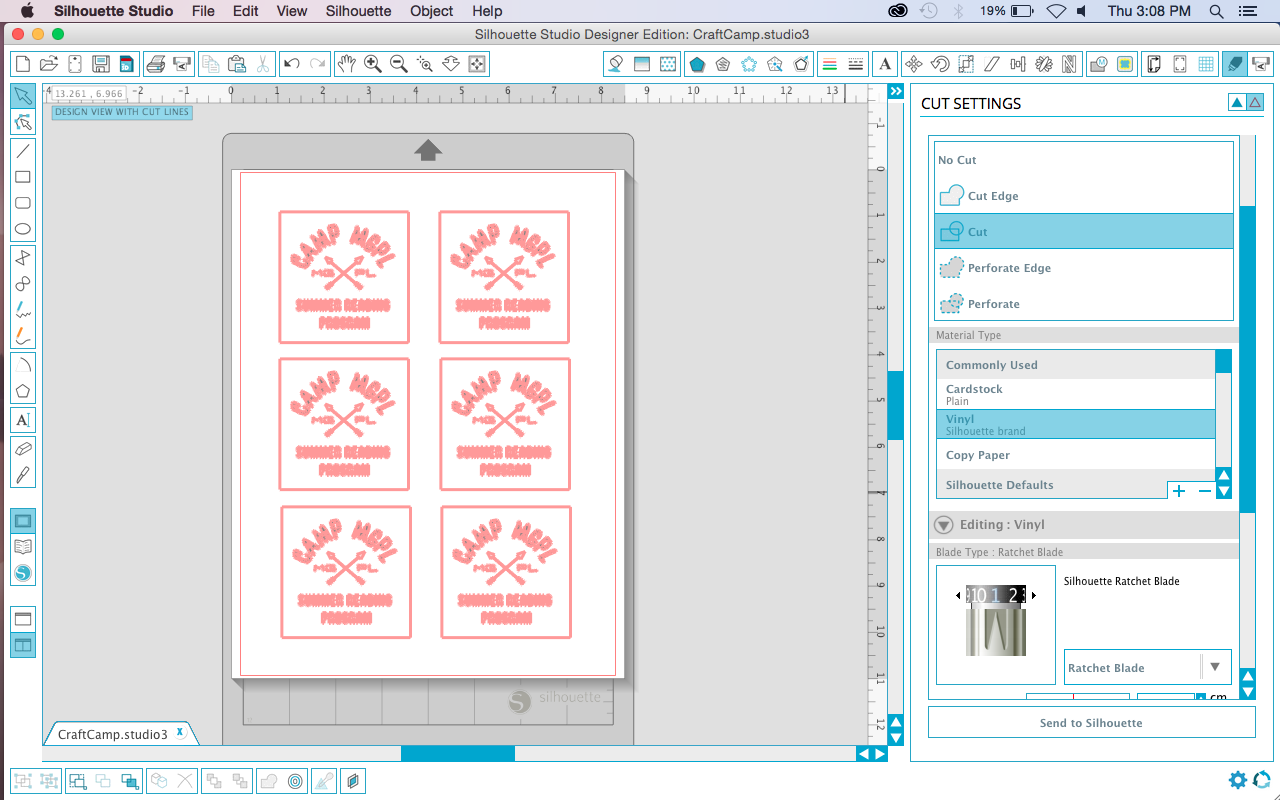Viewport: 1280px width, 800px height.
Task: Click material list down arrow
Action: (x=1223, y=491)
